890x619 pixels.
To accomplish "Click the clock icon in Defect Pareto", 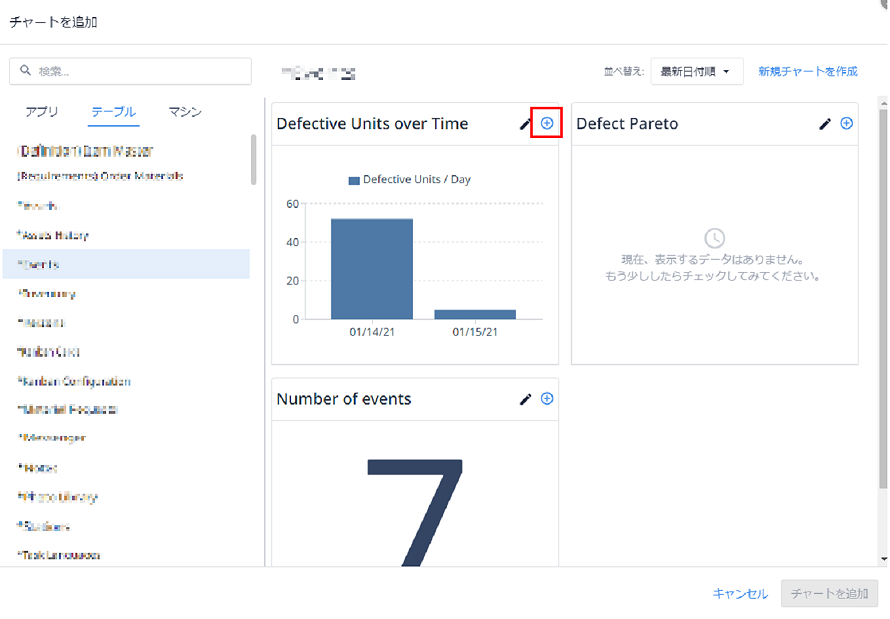I will point(714,238).
